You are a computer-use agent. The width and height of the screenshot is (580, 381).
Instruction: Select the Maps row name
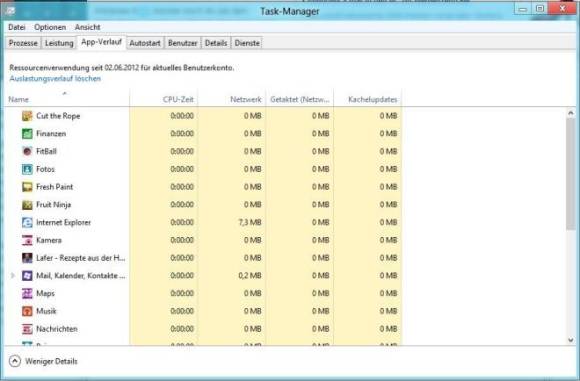(45, 293)
